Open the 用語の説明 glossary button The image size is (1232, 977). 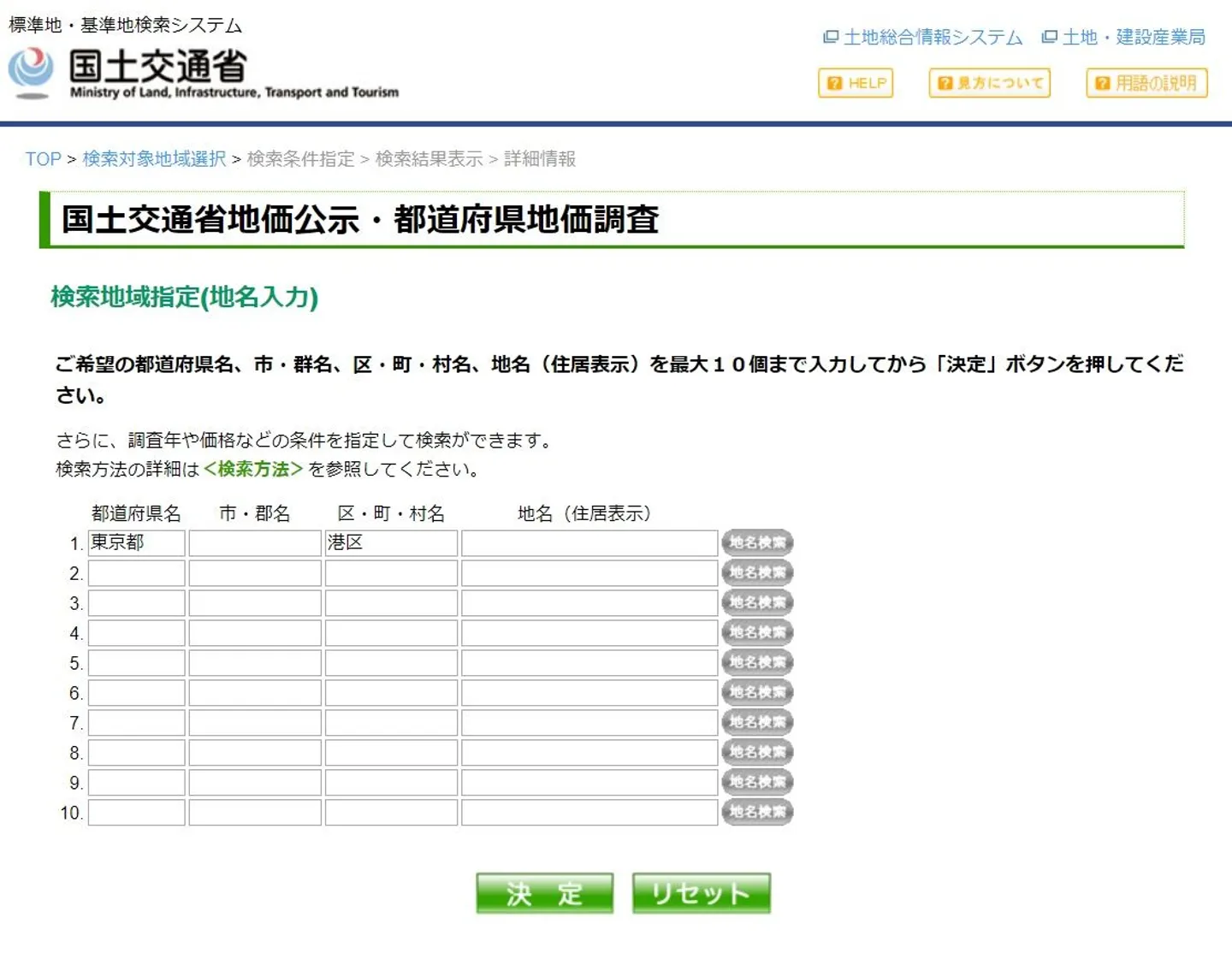[x=1146, y=83]
